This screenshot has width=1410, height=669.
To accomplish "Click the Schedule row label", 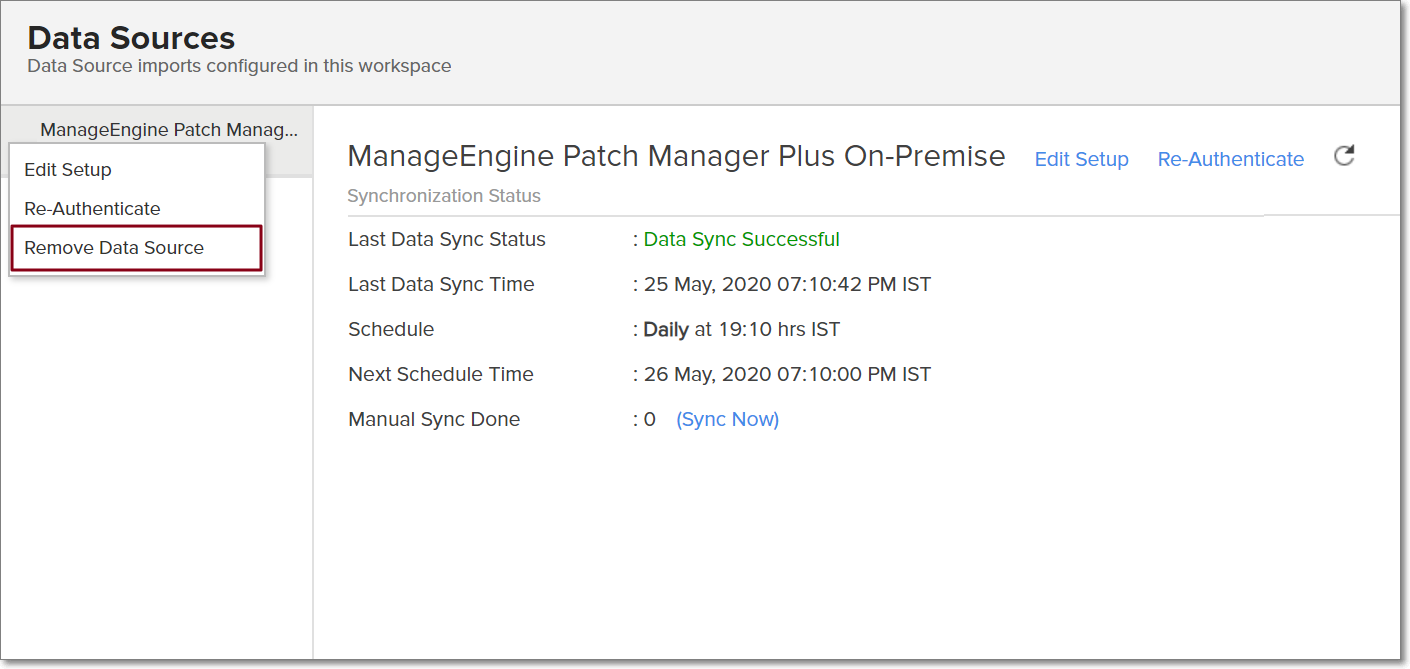I will point(391,330).
